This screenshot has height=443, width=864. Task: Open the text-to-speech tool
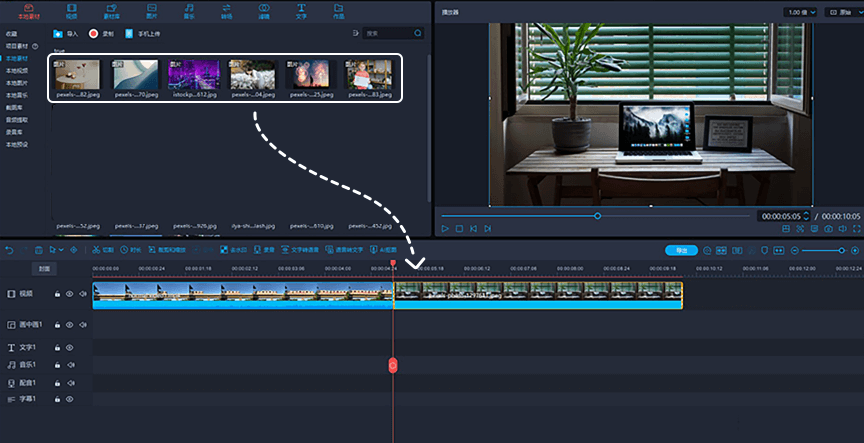coord(300,250)
